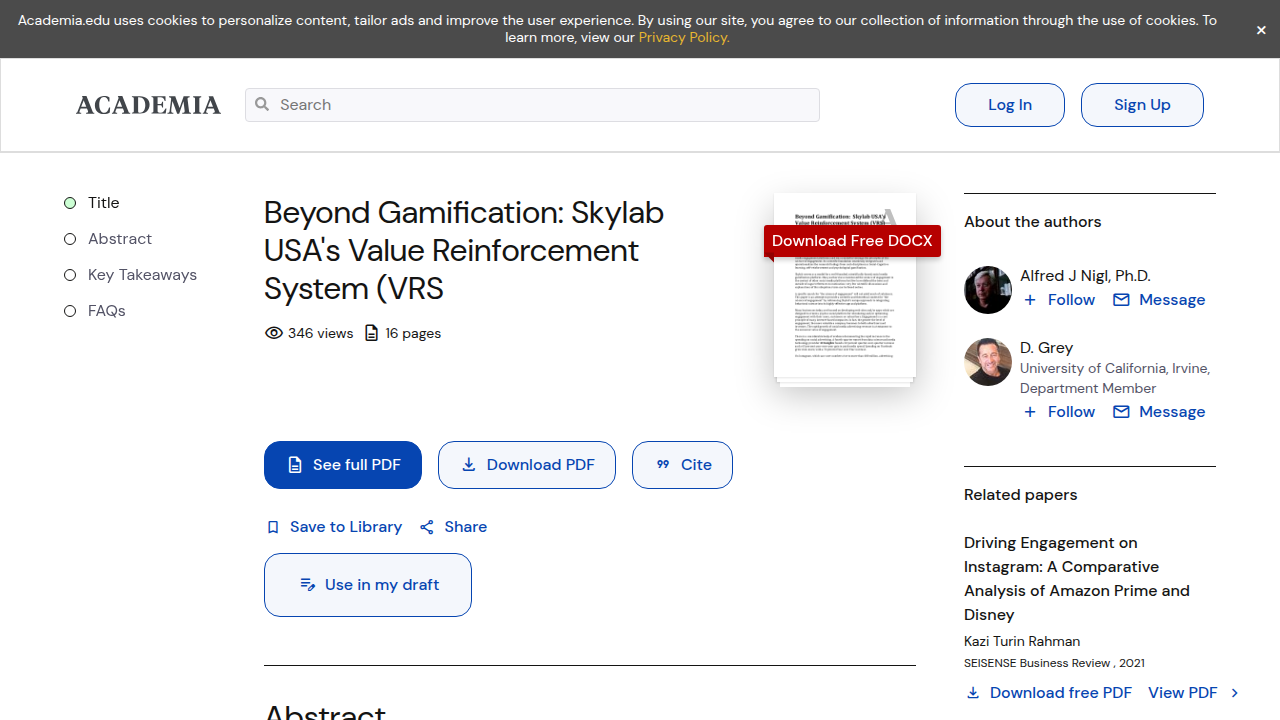The height and width of the screenshot is (720, 1280).
Task: Jump to Key Takeaways section
Action: 142,275
